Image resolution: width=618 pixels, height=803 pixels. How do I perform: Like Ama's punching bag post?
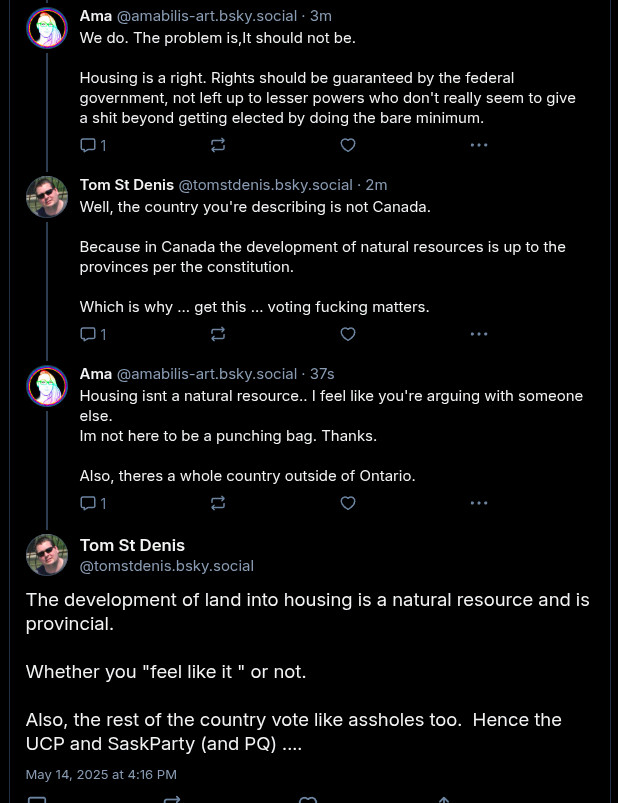click(348, 503)
